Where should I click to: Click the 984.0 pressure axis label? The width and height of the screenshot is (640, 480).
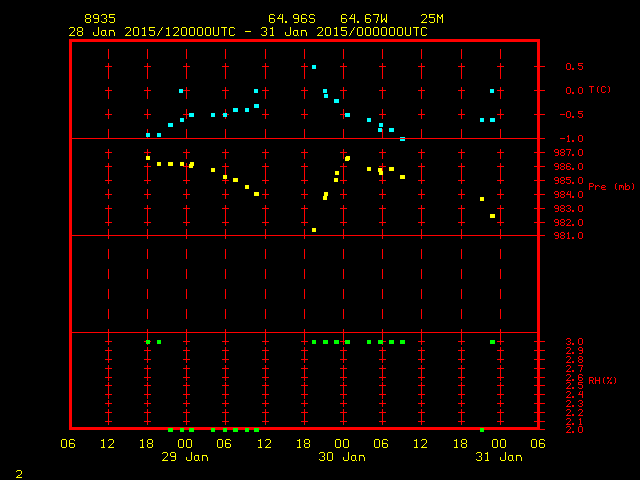[x=569, y=195]
